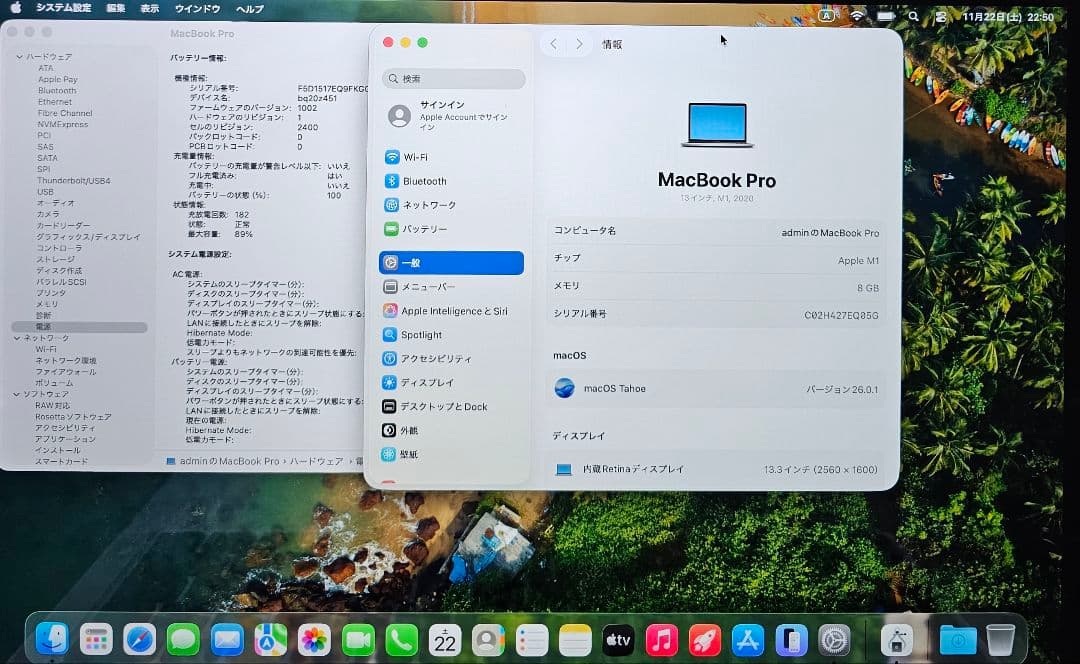Open Spotlight settings from sidebar
The height and width of the screenshot is (664, 1080).
(x=421, y=334)
